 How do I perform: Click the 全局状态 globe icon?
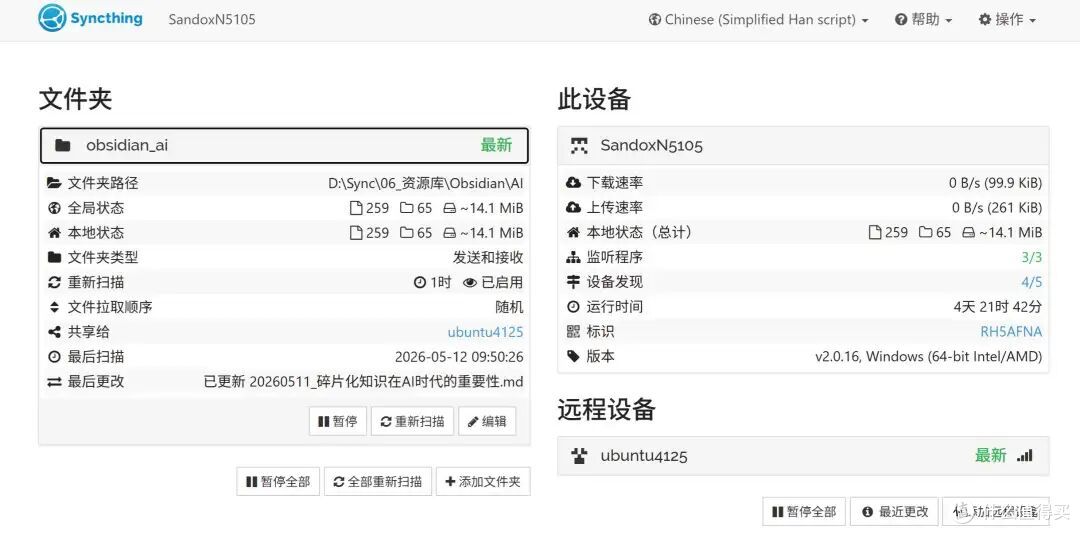(x=54, y=208)
